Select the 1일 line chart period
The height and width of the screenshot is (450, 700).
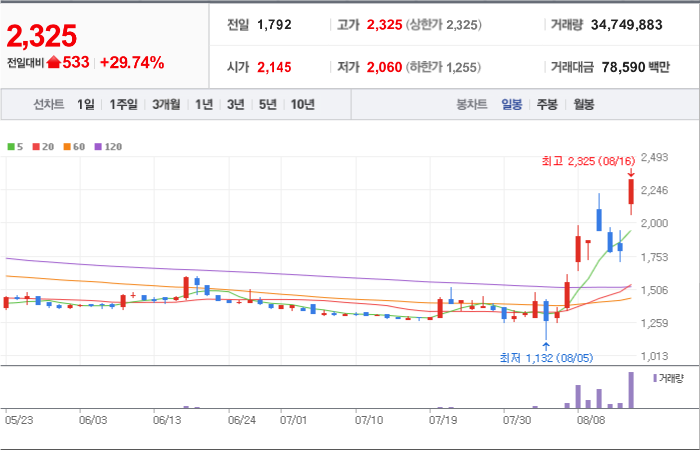(86, 105)
